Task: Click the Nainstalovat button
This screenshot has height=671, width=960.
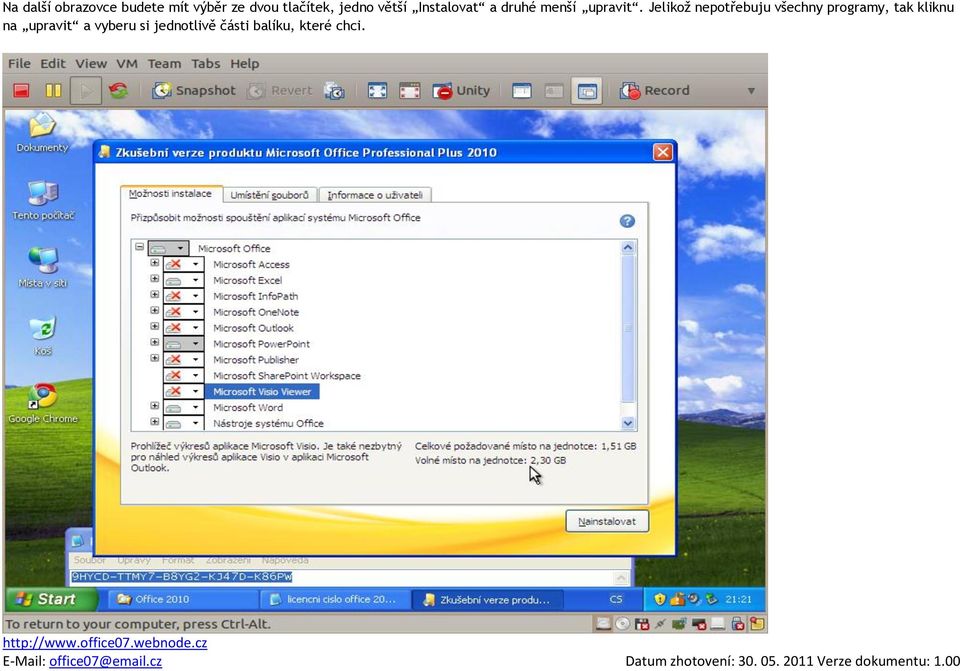Action: (x=607, y=522)
